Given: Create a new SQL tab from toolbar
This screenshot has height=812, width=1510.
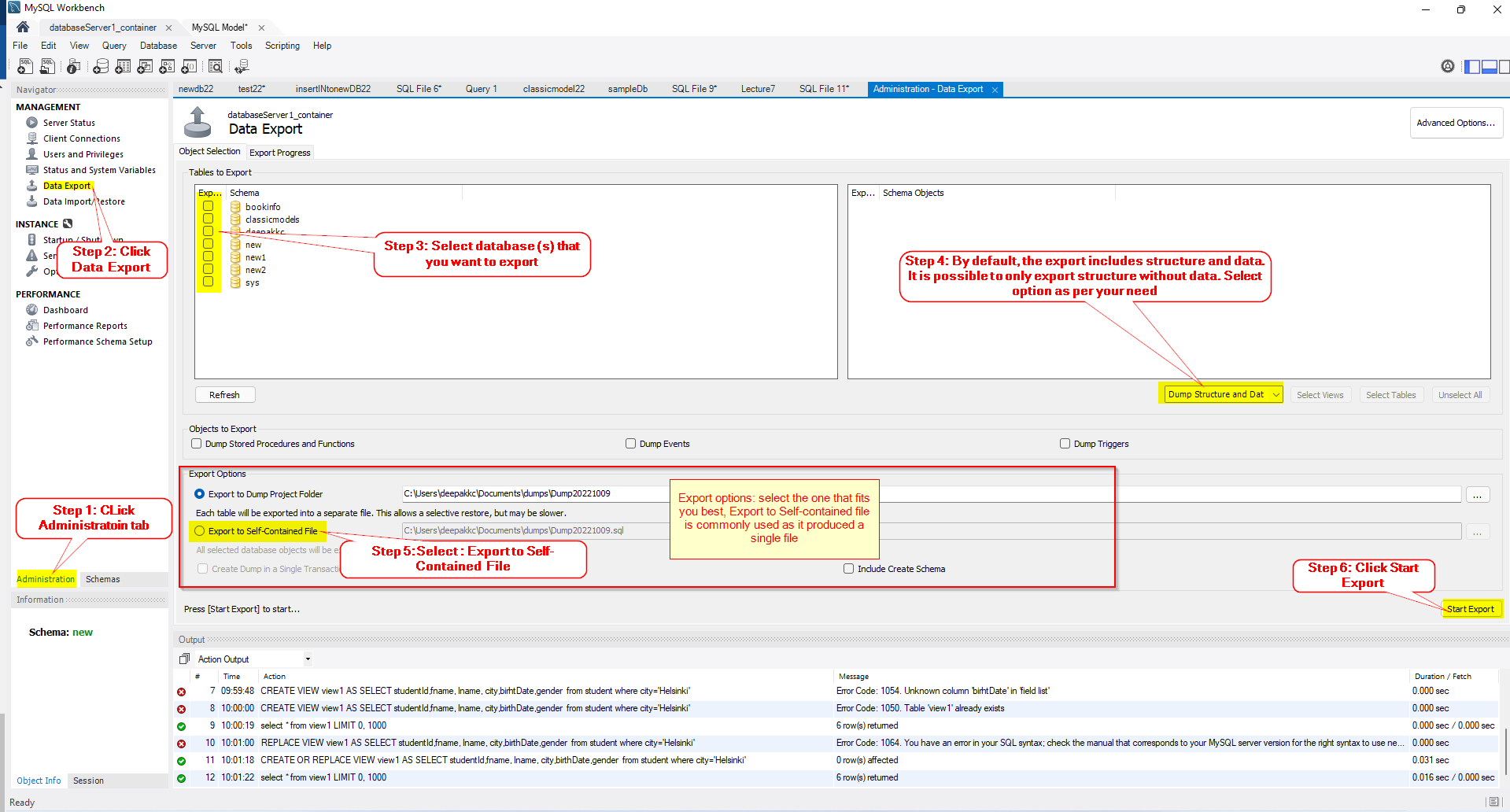Looking at the screenshot, I should tap(25, 67).
